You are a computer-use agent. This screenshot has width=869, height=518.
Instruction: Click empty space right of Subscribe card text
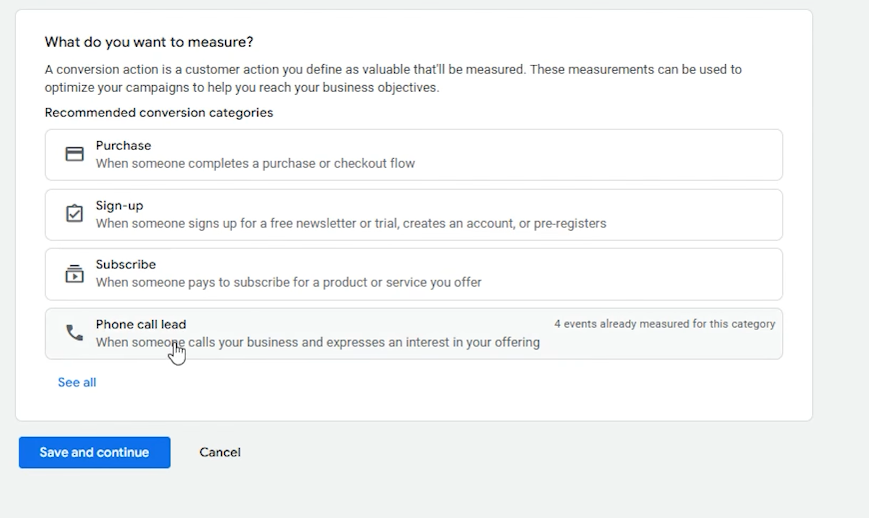[632, 274]
